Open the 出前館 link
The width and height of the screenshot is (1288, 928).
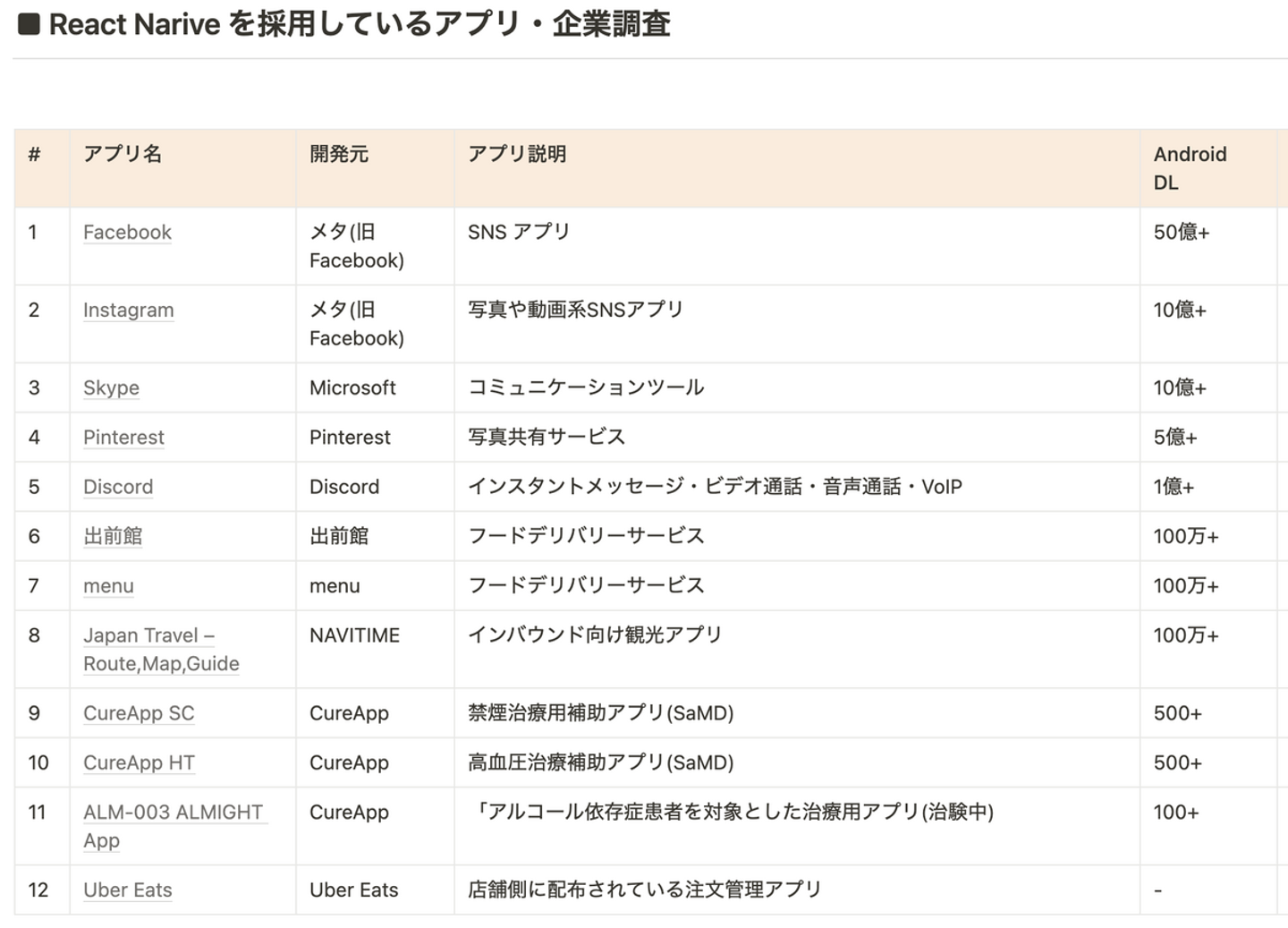click(113, 536)
